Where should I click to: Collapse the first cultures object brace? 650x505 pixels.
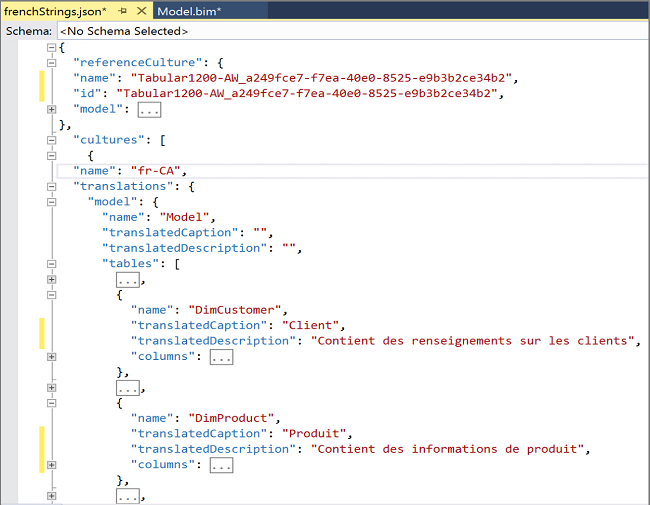(51, 156)
